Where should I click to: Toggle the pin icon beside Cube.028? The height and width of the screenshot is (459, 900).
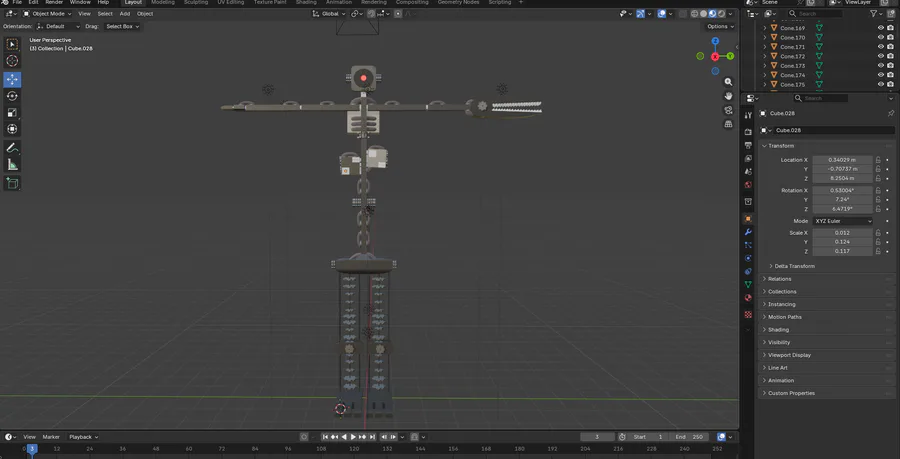(890, 114)
